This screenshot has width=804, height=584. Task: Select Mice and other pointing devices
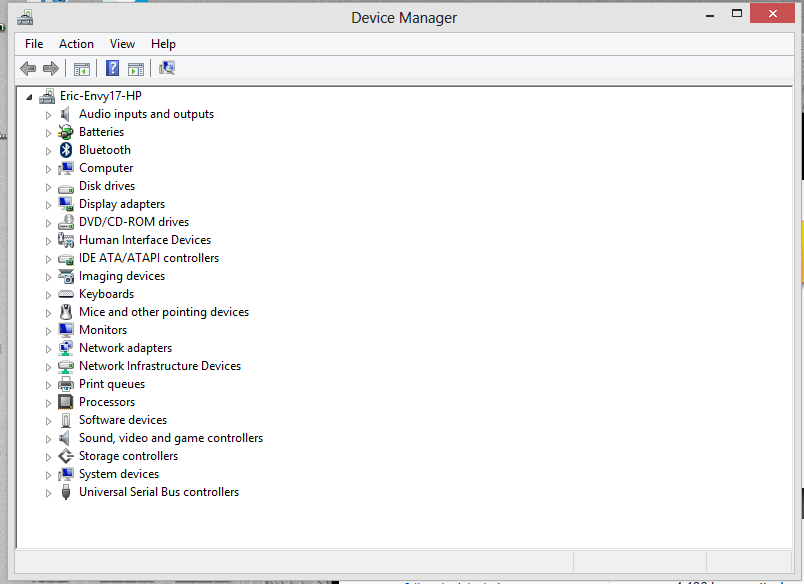(164, 312)
